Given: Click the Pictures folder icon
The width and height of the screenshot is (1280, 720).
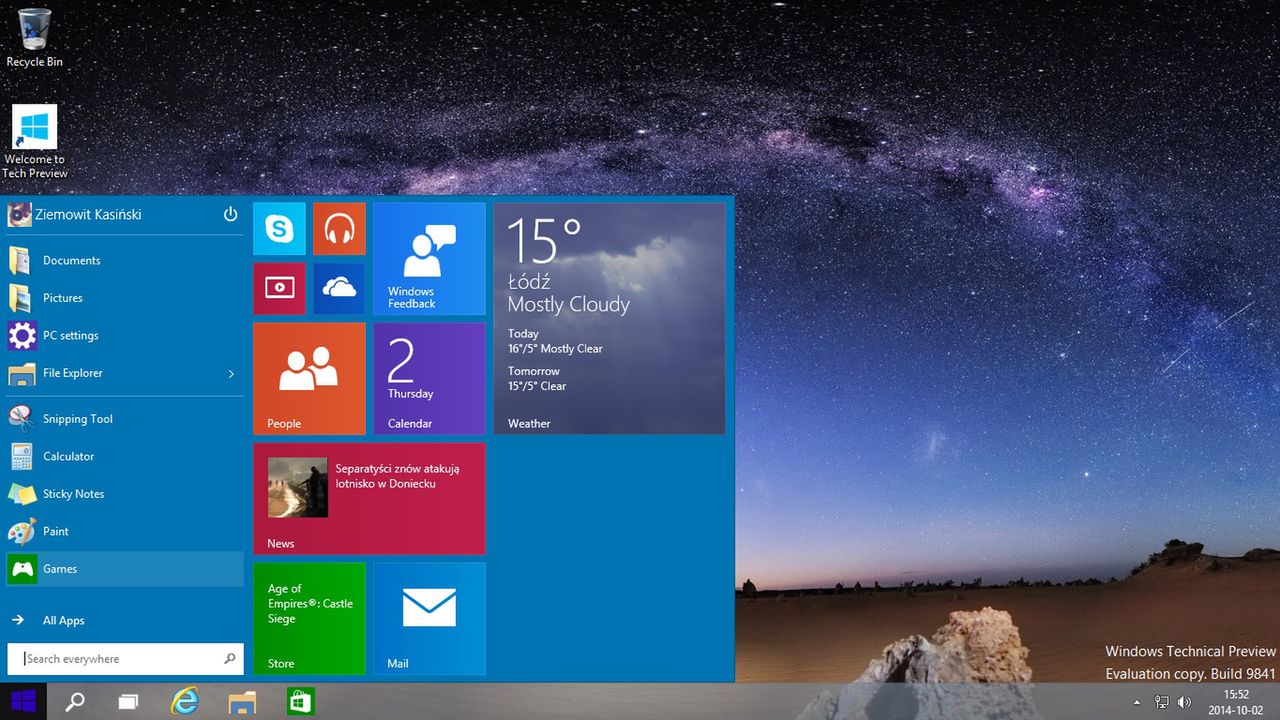Looking at the screenshot, I should click(x=20, y=298).
